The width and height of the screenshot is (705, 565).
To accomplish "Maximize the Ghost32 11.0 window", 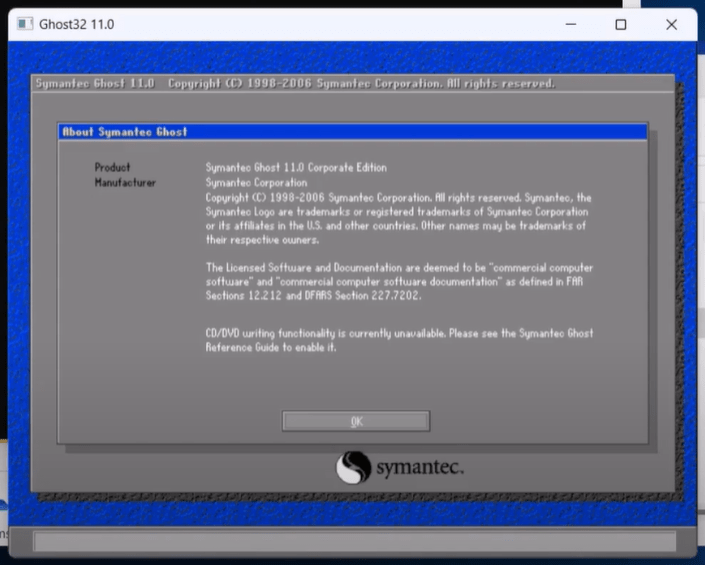I will click(620, 23).
